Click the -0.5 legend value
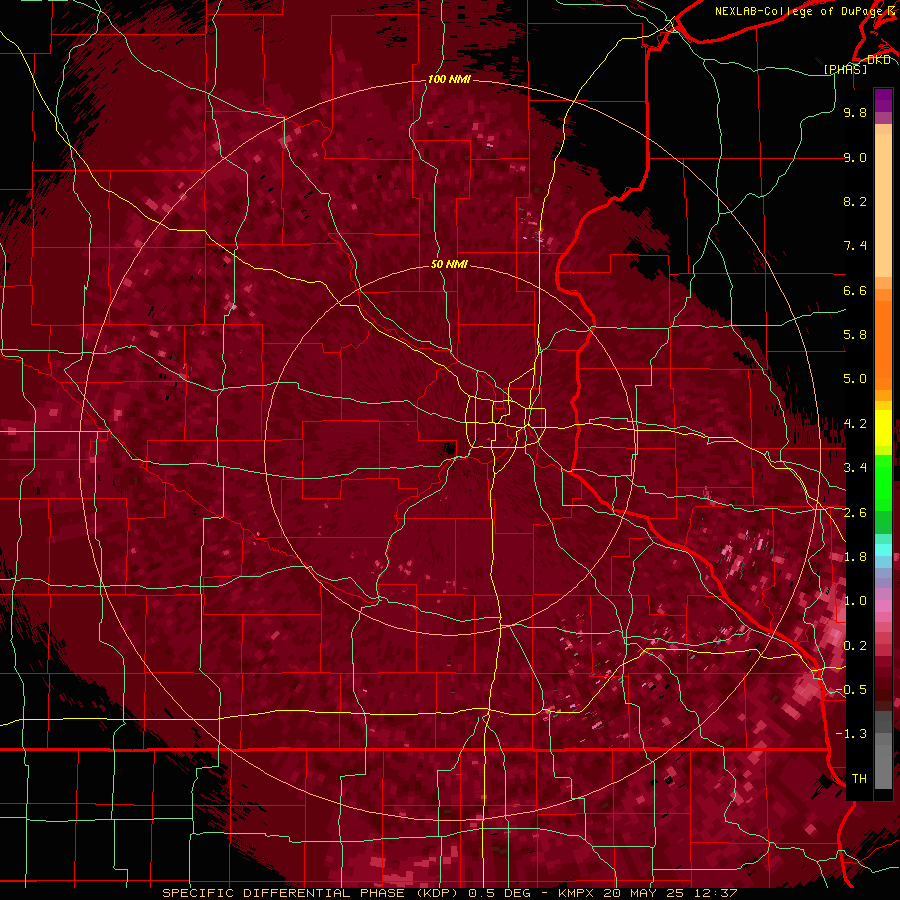900x900 pixels. coord(851,690)
